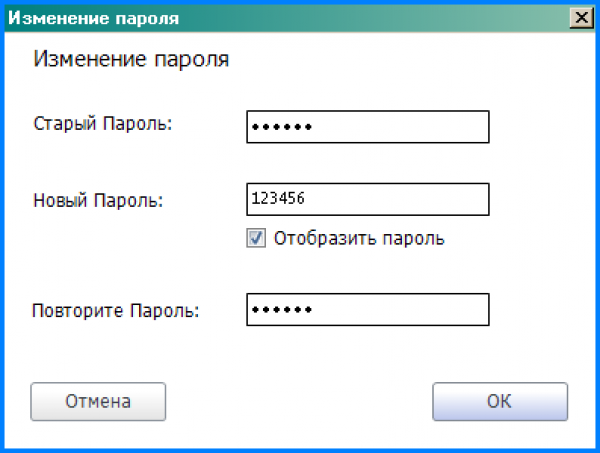This screenshot has height=453, width=600.
Task: Click the Изменение пароля heading inside dialog
Action: point(131,59)
